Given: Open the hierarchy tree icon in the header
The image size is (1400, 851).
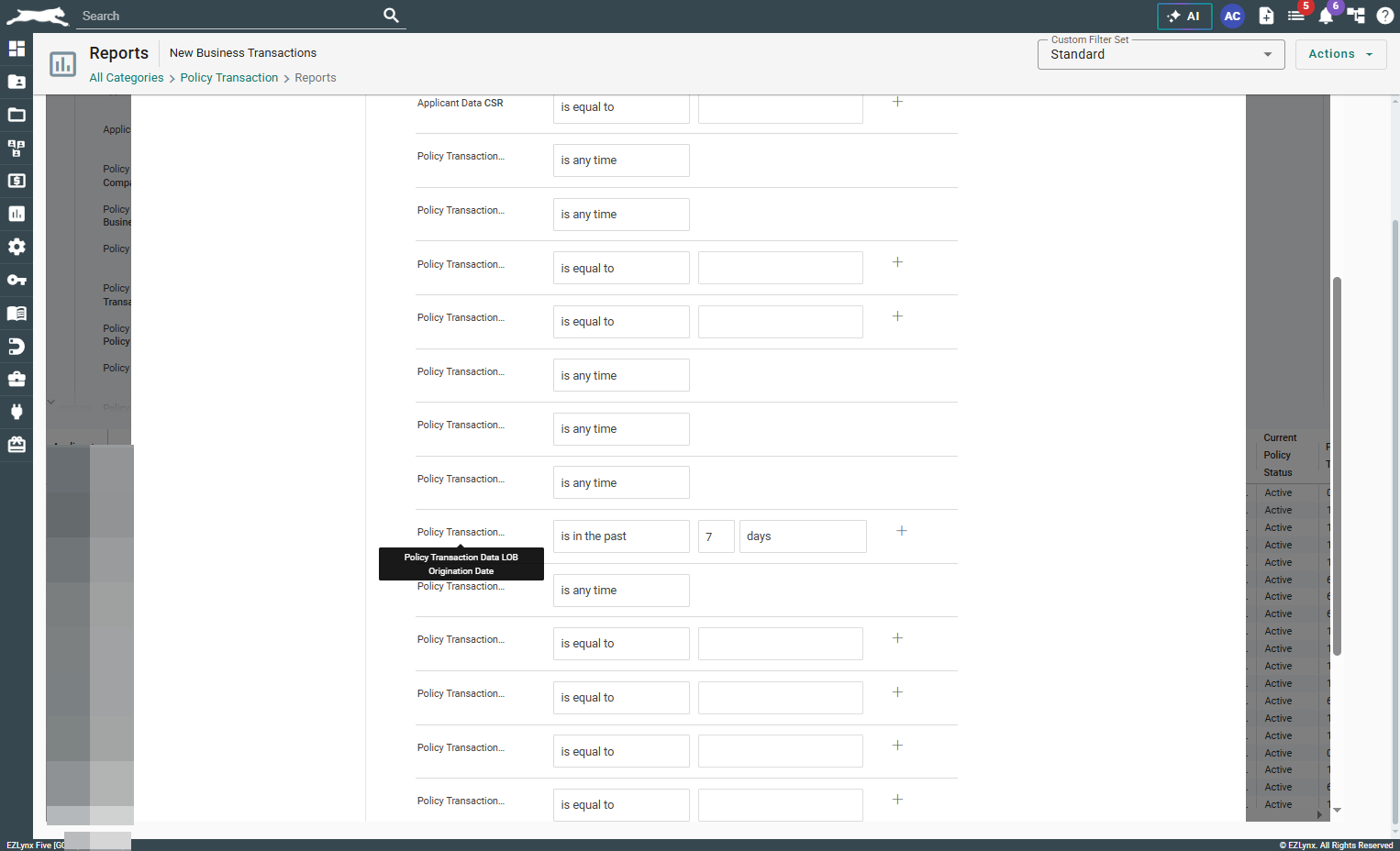Looking at the screenshot, I should click(x=1356, y=16).
